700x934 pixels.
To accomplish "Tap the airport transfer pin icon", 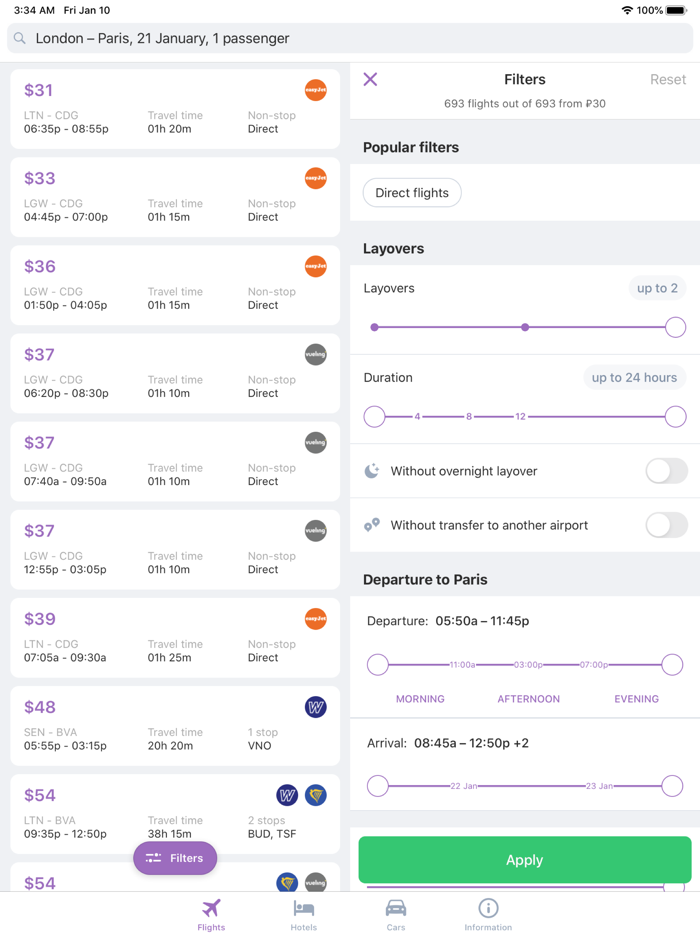I will (x=372, y=525).
